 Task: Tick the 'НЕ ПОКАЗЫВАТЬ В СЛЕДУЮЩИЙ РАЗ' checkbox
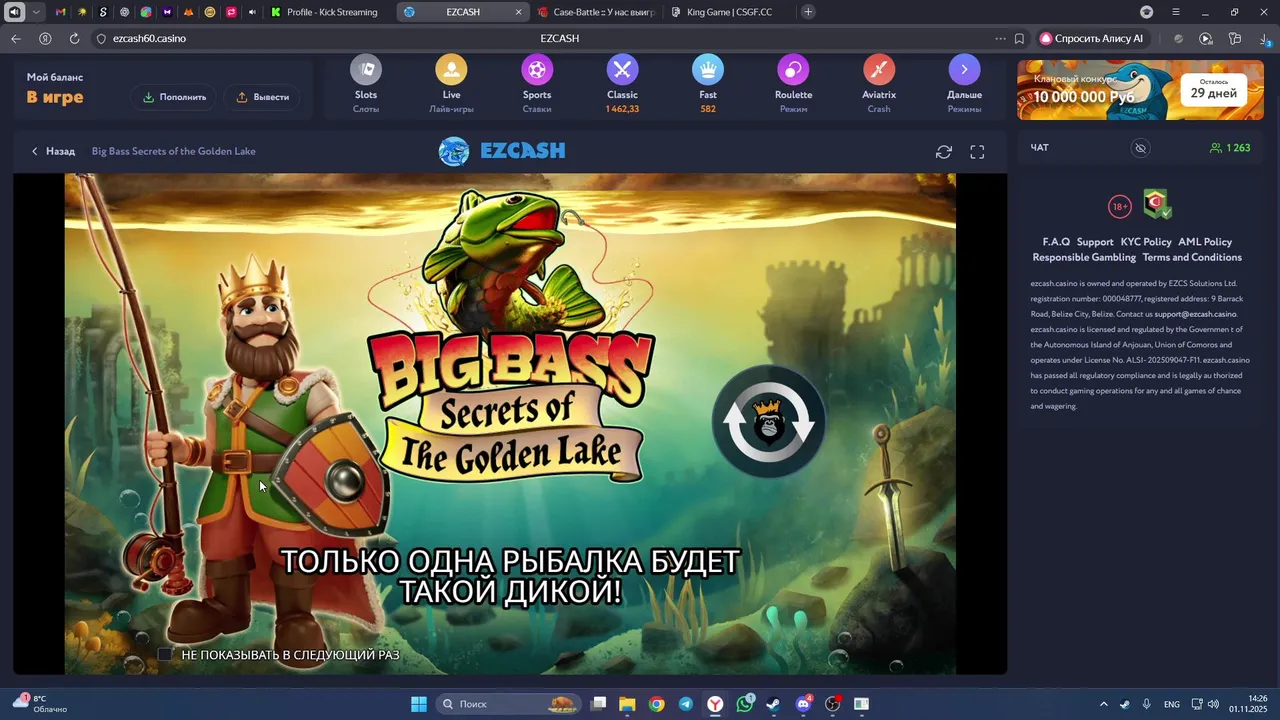(165, 654)
